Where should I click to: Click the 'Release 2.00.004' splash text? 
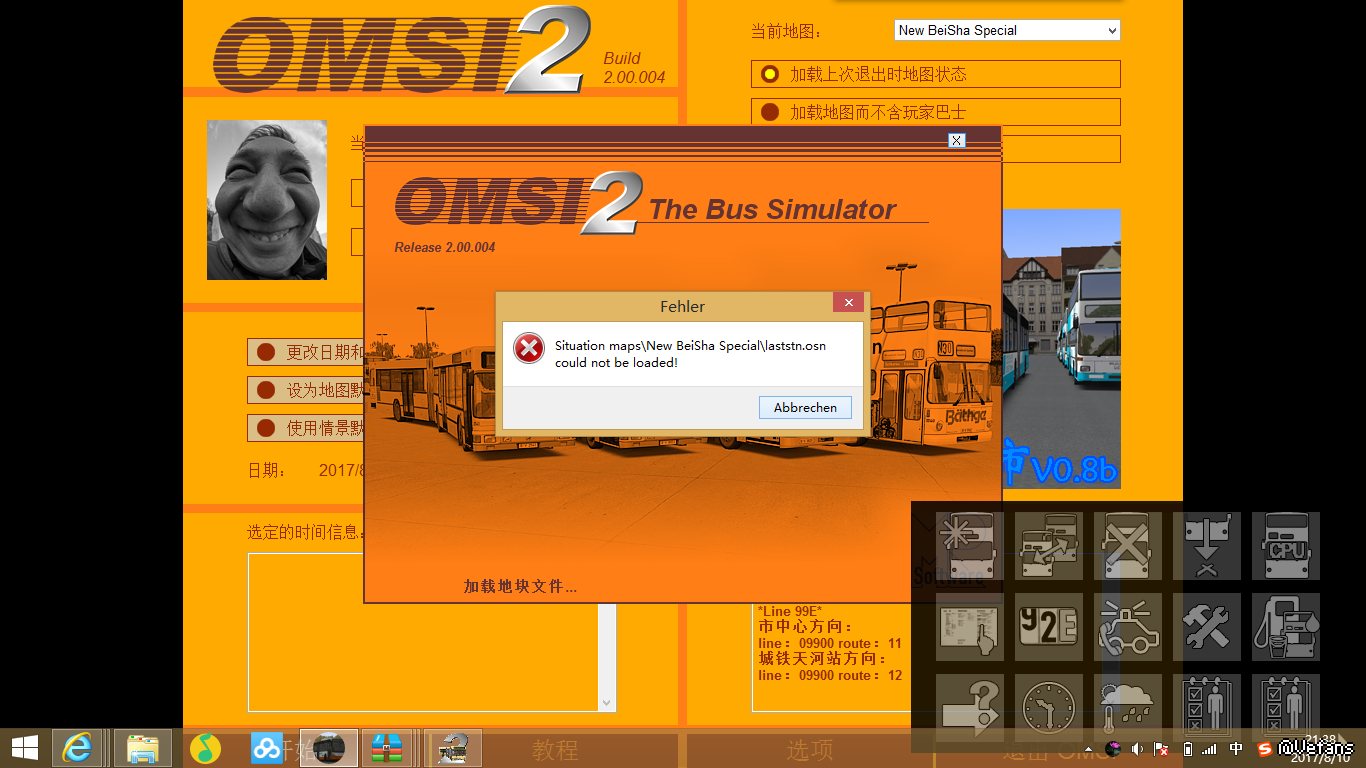pos(445,247)
